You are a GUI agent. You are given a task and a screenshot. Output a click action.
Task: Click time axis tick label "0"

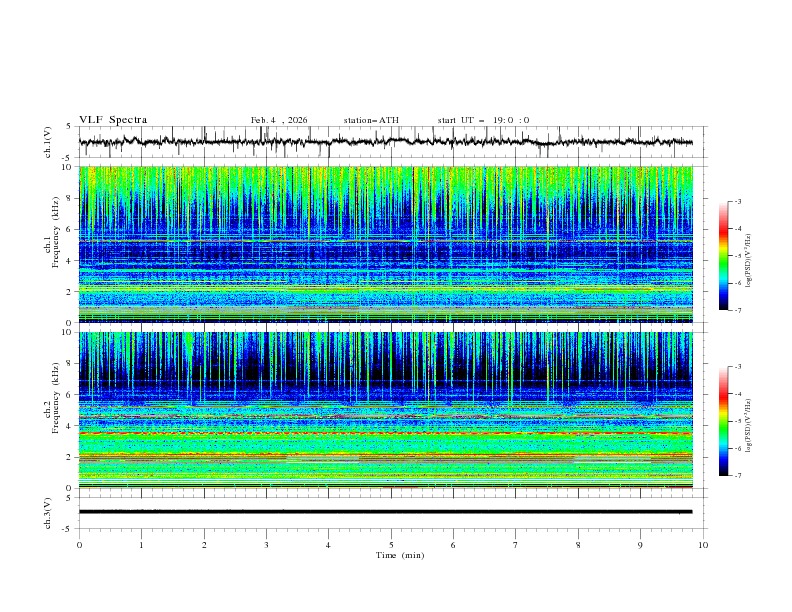79,545
